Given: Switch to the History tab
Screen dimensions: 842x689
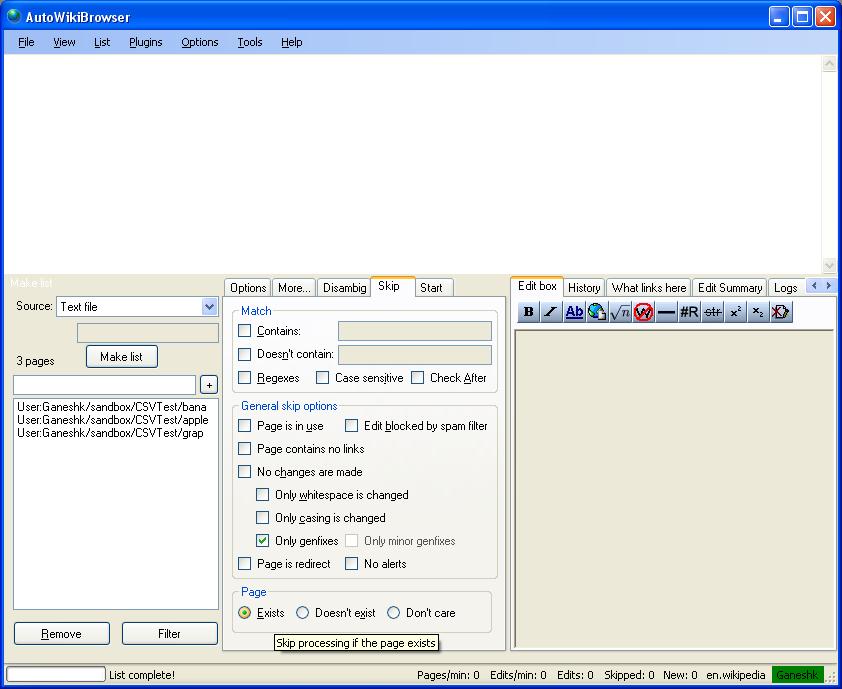Looking at the screenshot, I should pyautogui.click(x=584, y=288).
